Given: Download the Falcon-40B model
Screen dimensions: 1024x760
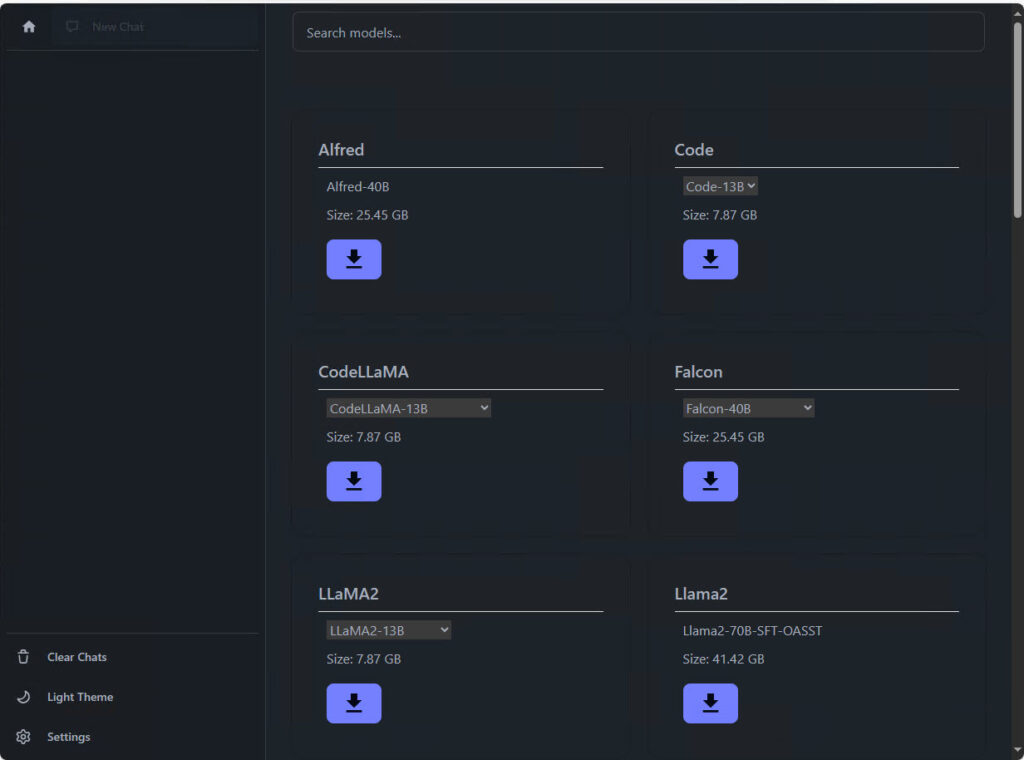Looking at the screenshot, I should 711,481.
